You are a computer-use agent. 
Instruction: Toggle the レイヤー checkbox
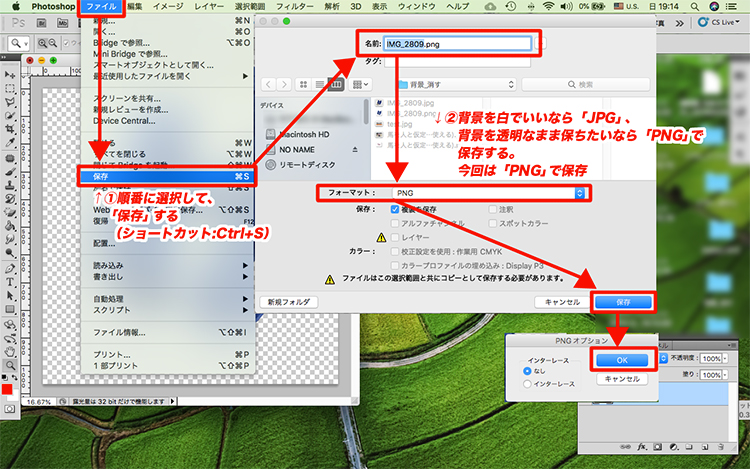[395, 237]
